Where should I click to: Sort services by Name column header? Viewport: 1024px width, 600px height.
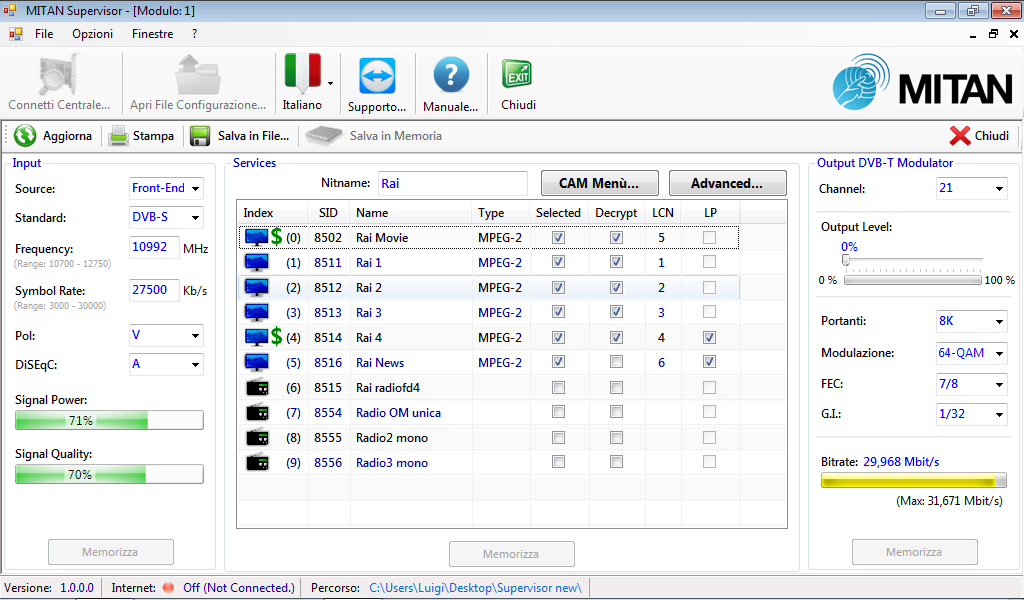410,213
